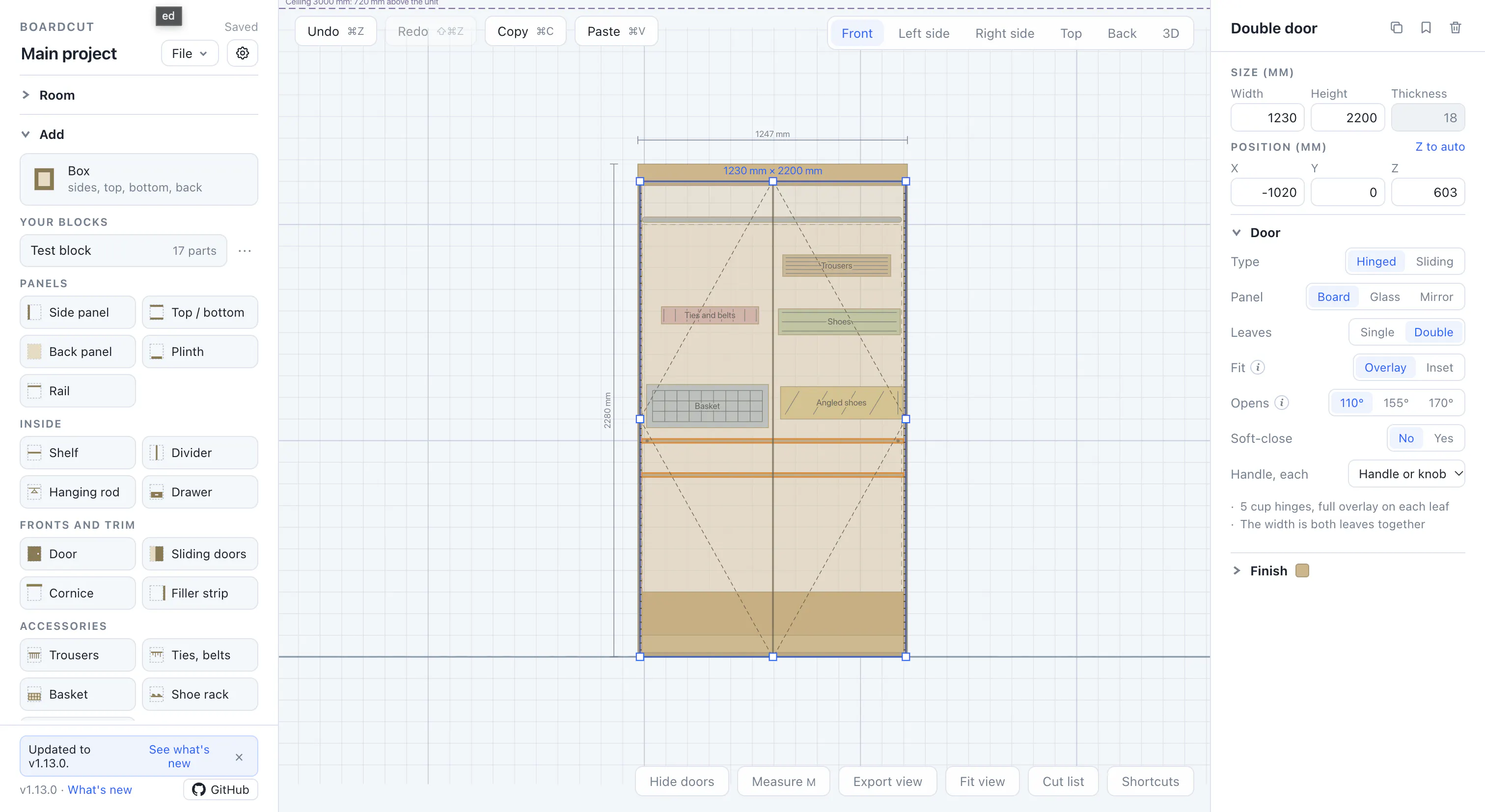Expand the Room section

pos(139,95)
